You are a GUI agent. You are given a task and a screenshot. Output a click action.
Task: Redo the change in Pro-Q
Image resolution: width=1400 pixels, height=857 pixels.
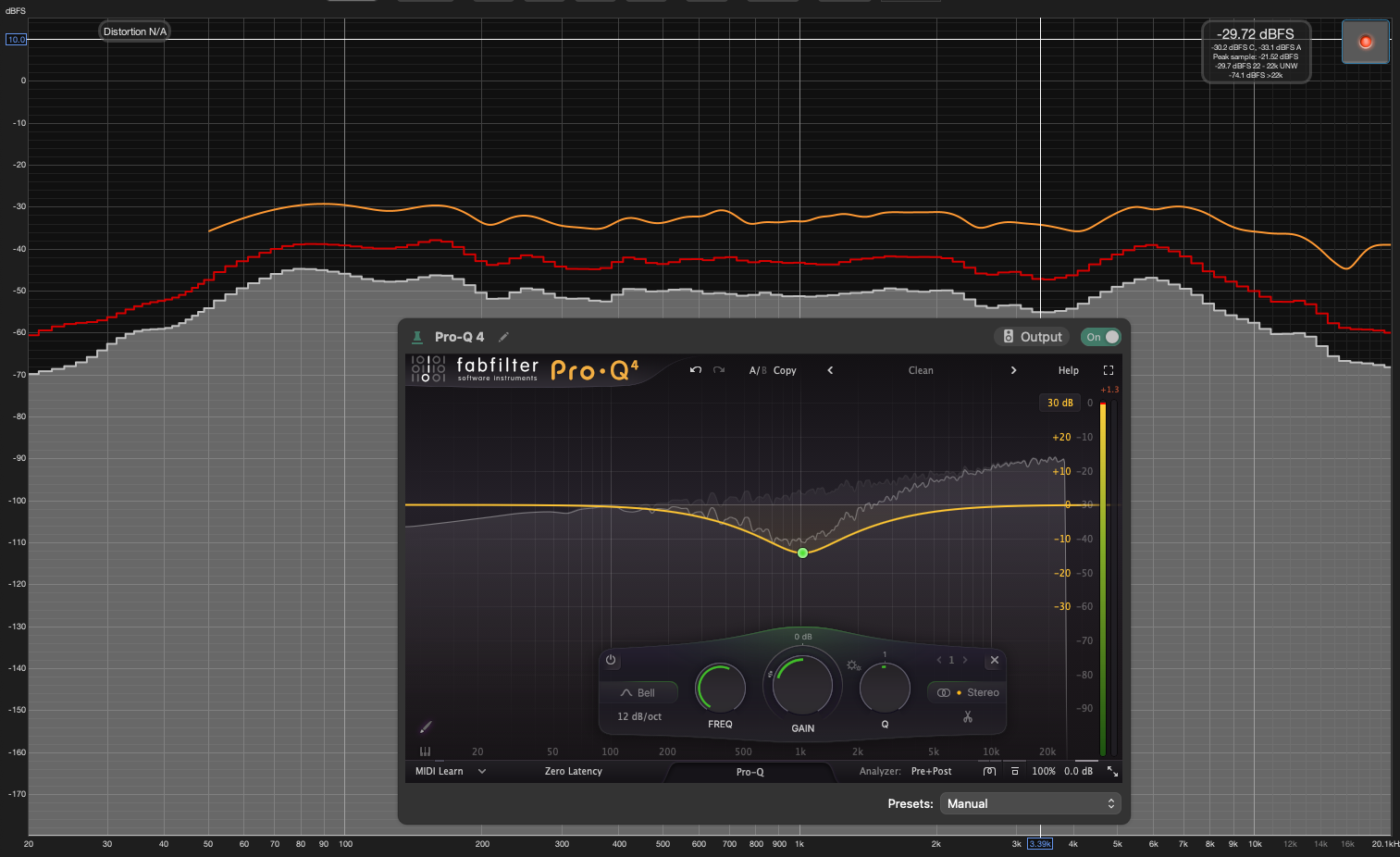tap(719, 370)
